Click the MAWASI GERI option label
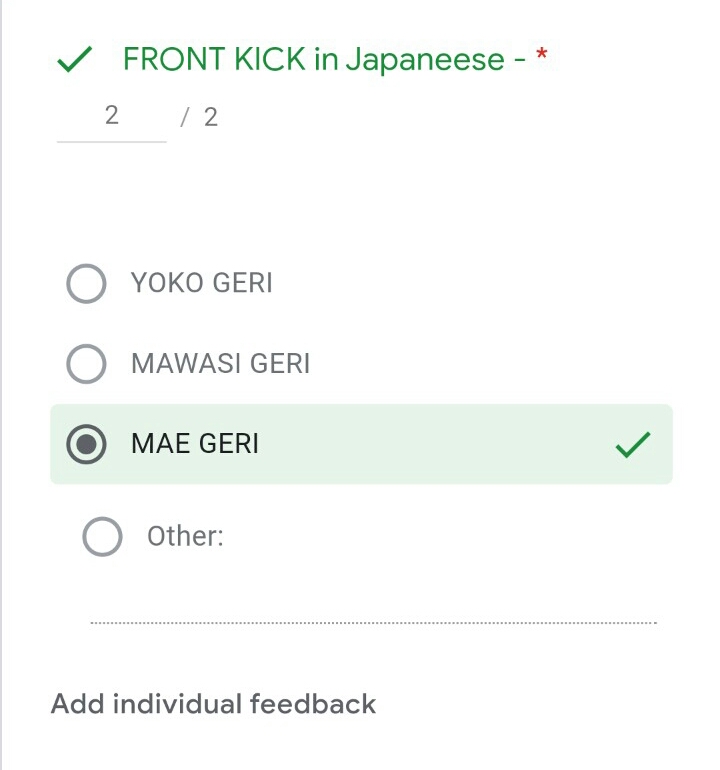Screen dimensions: 720x770 pos(220,363)
